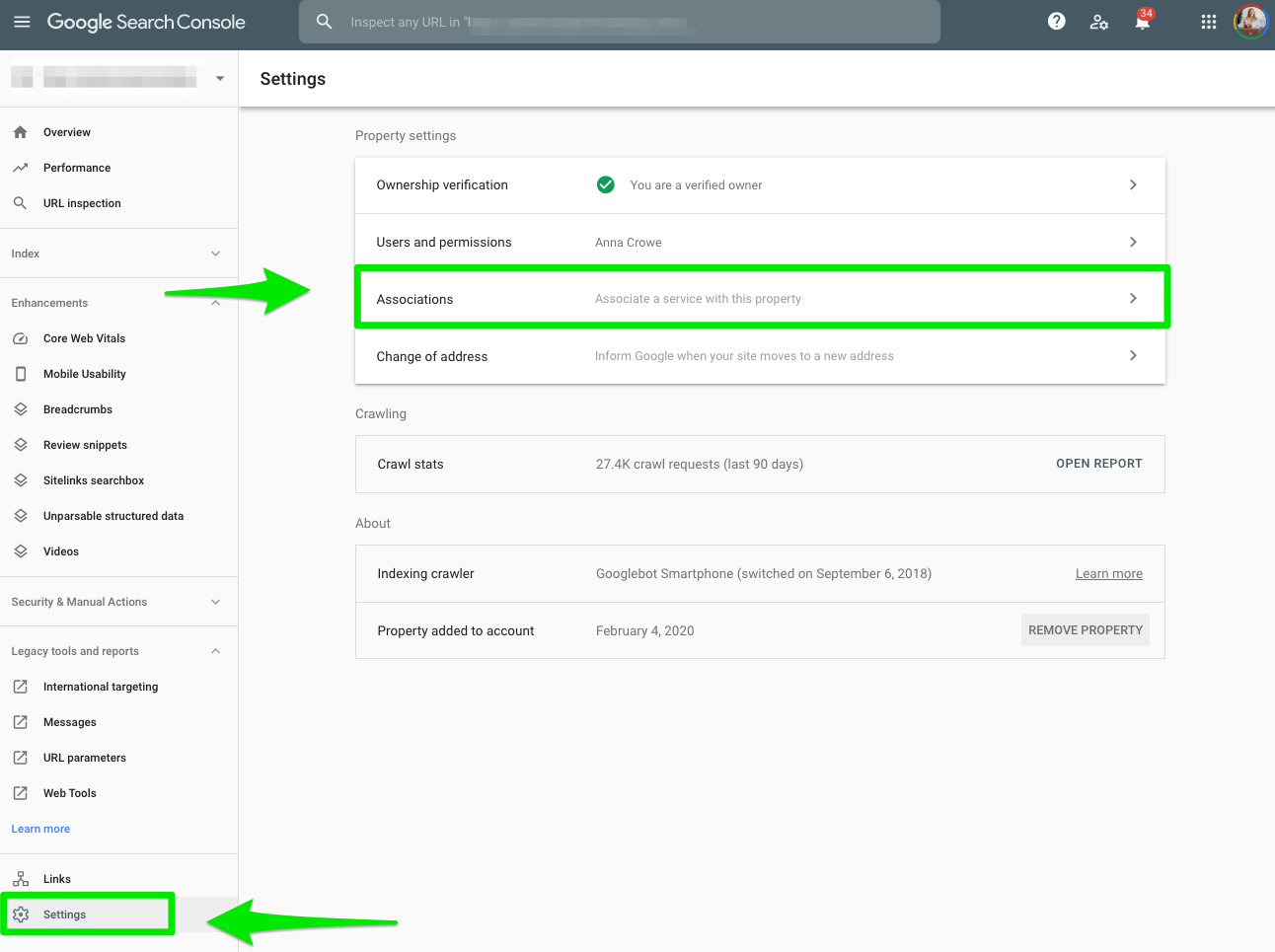Select Settings in the sidebar
This screenshot has height=952, width=1275.
click(x=64, y=915)
